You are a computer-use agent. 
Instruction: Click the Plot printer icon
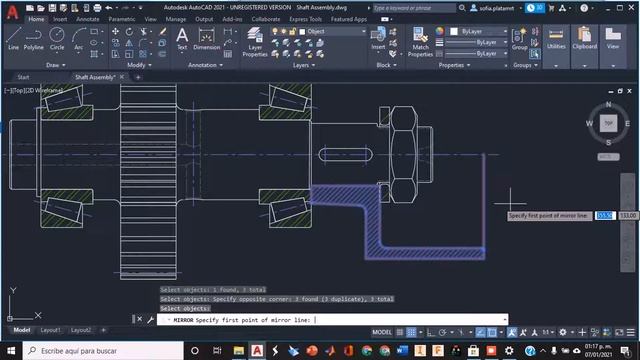click(x=97, y=8)
